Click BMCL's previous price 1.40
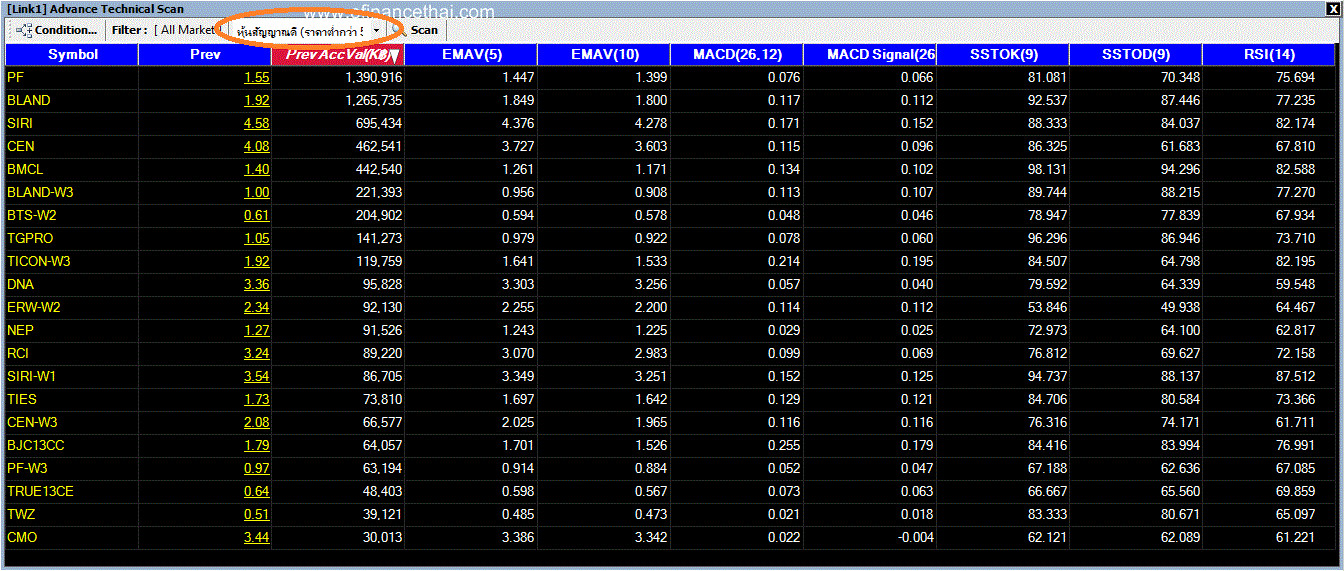Image resolution: width=1344 pixels, height=571 pixels. coord(256,169)
